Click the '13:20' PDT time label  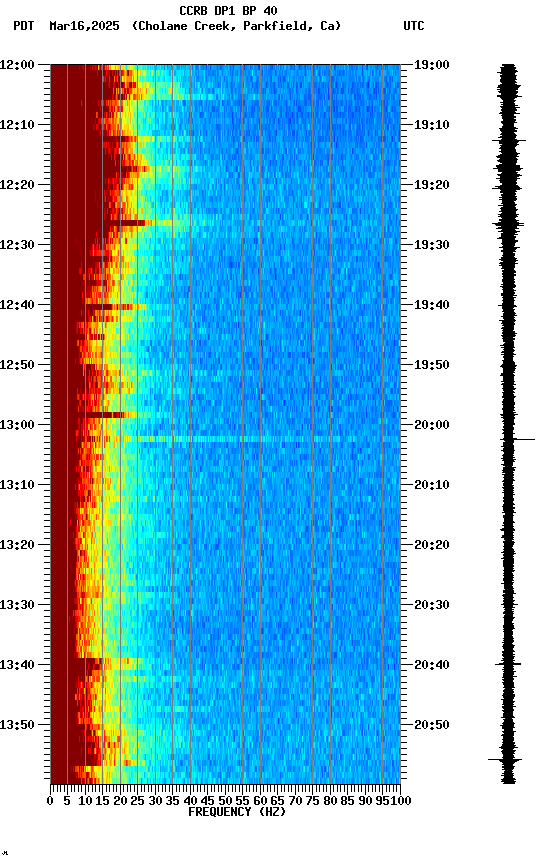(x=17, y=545)
